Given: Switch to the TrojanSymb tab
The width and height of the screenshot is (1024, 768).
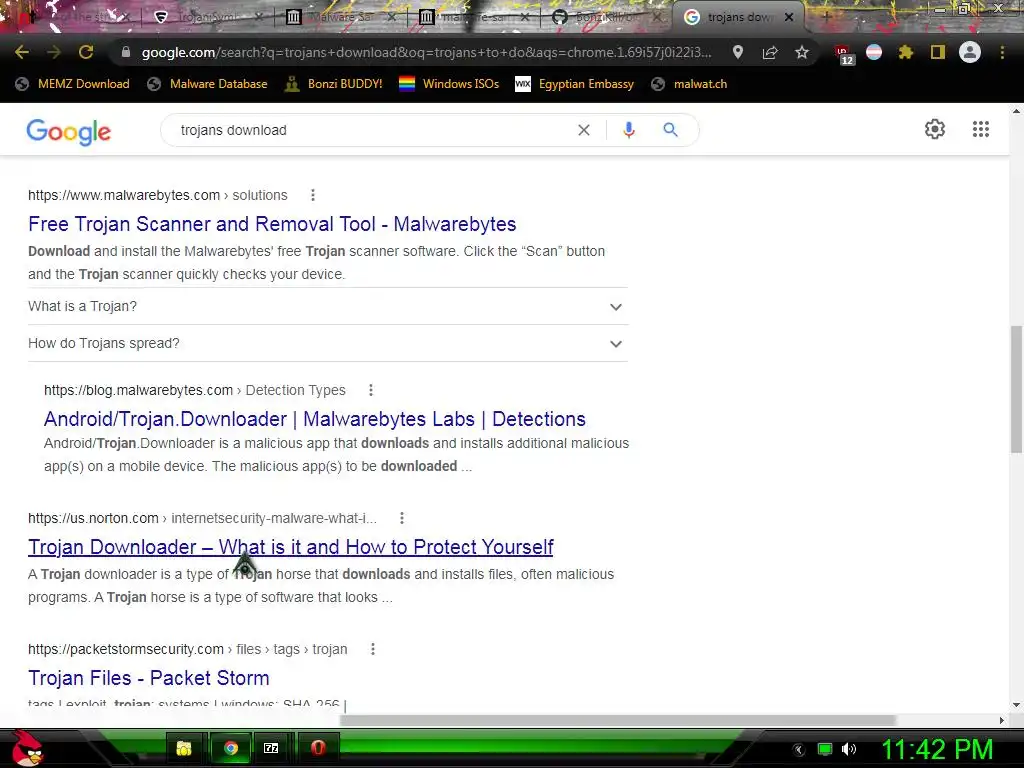Looking at the screenshot, I should [x=208, y=17].
